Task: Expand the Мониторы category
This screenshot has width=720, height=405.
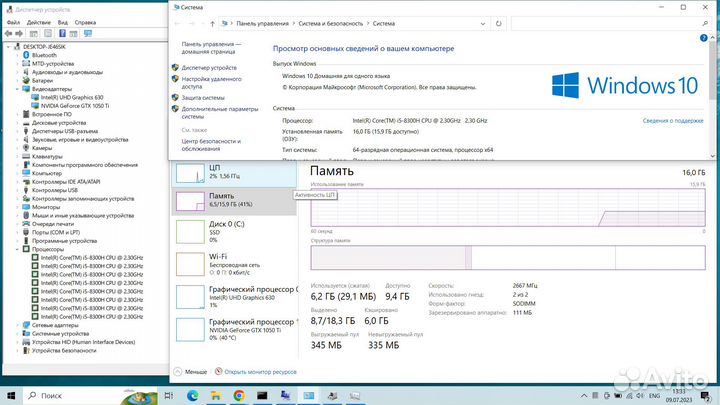Action: pyautogui.click(x=17, y=207)
